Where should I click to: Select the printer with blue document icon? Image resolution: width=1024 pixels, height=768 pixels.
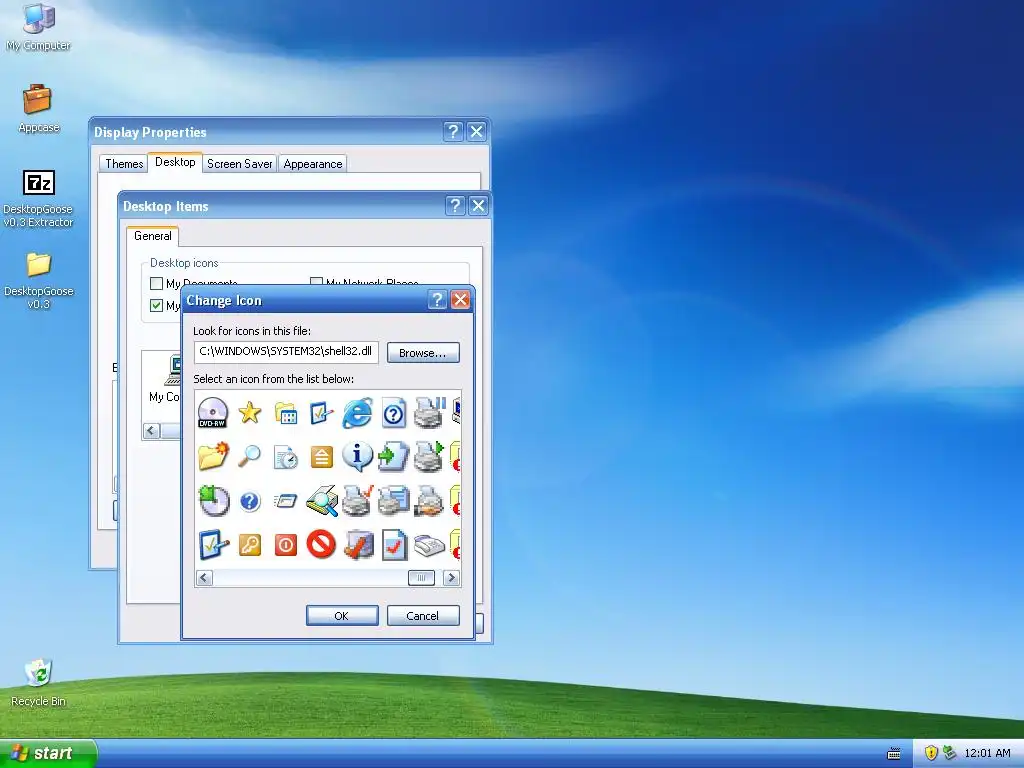pos(394,500)
